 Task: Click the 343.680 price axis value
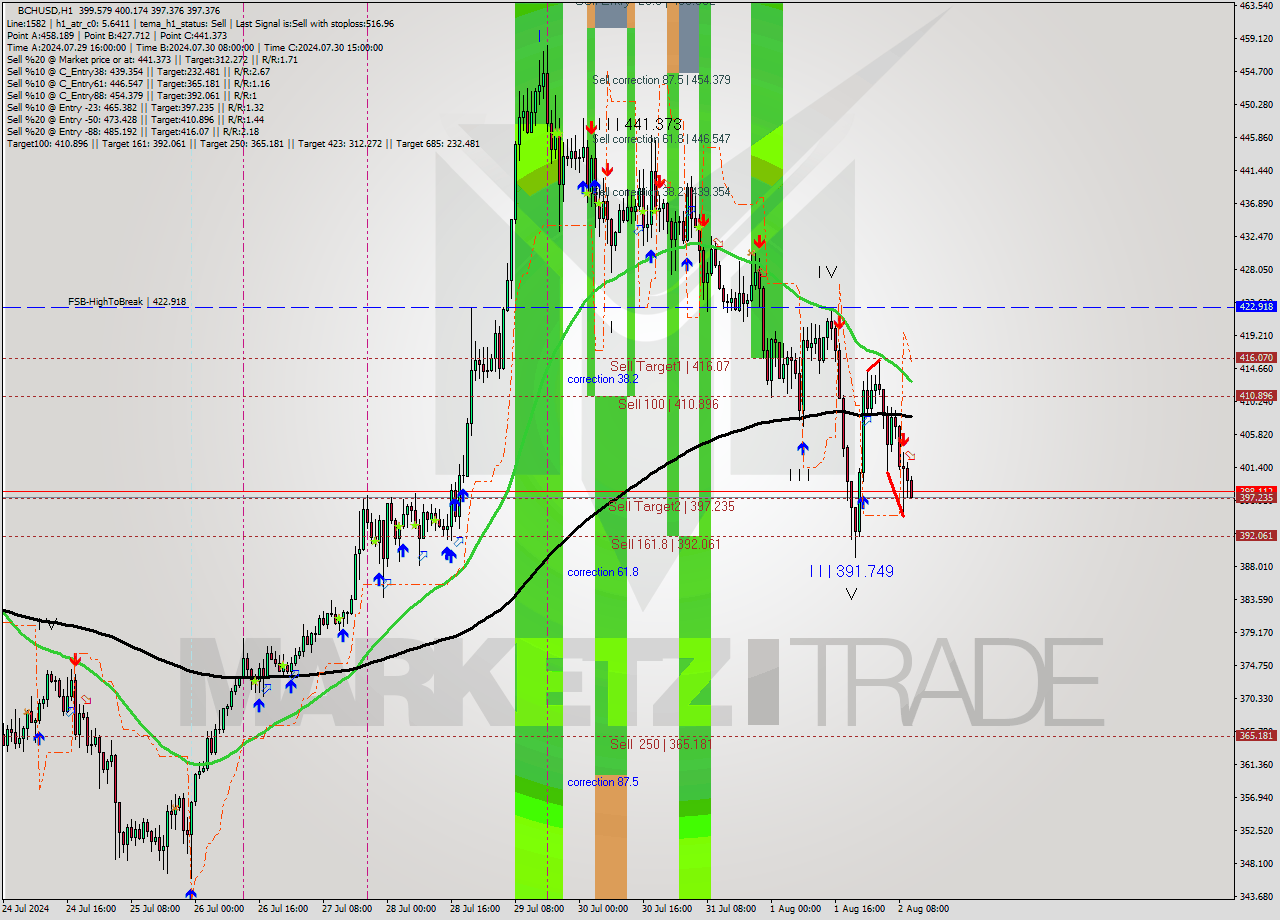1255,896
